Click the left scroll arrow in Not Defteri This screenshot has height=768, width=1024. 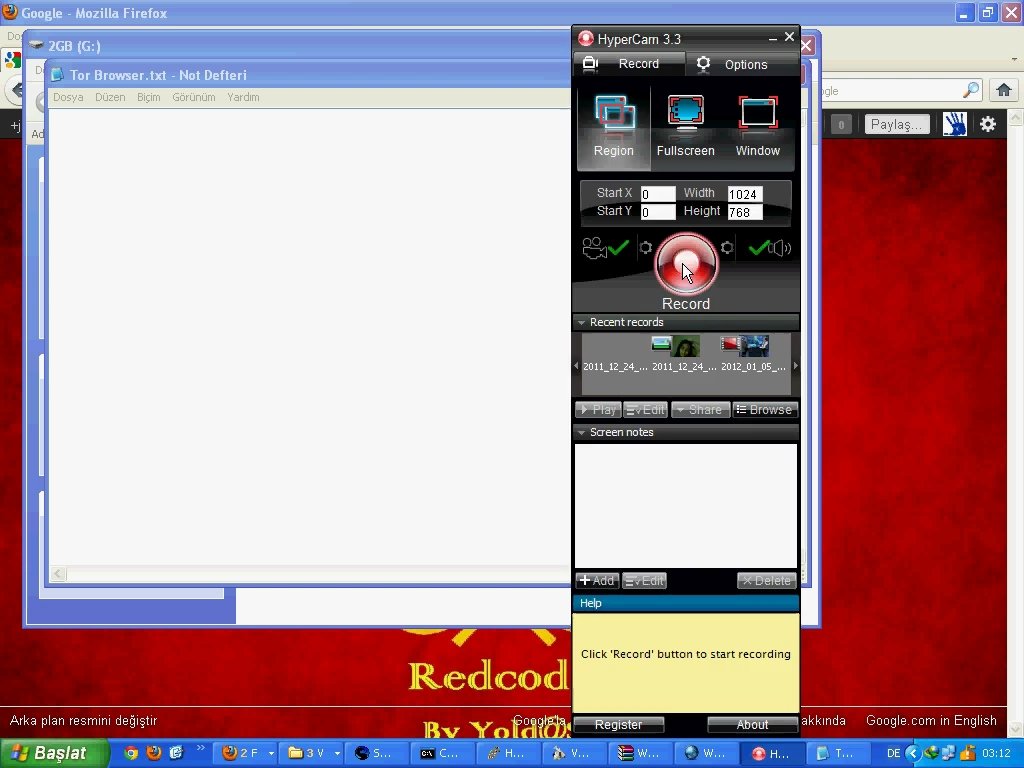click(x=58, y=574)
